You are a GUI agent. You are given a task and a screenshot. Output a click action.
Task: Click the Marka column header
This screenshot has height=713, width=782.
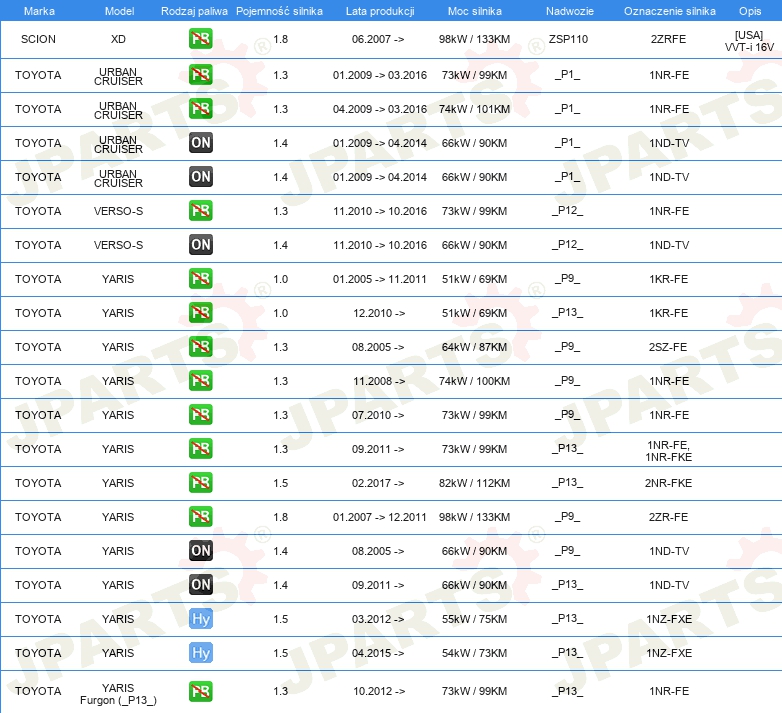click(x=39, y=11)
